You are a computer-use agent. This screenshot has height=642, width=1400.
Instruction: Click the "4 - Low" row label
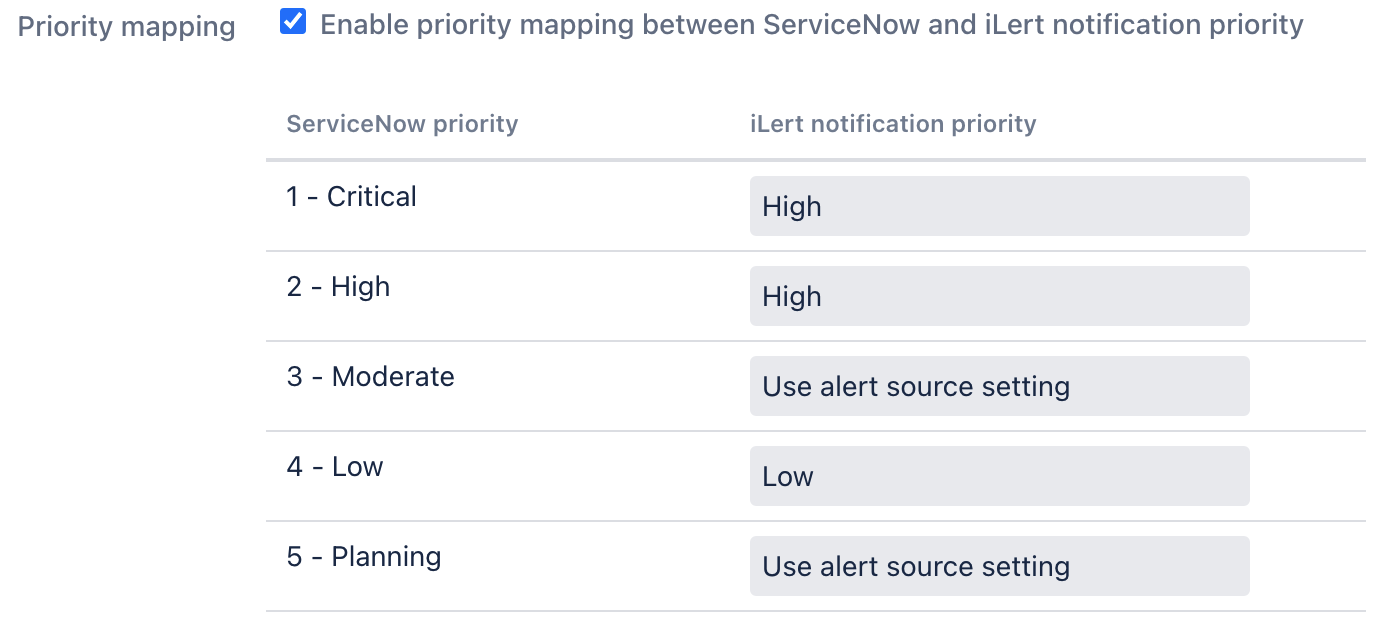335,467
